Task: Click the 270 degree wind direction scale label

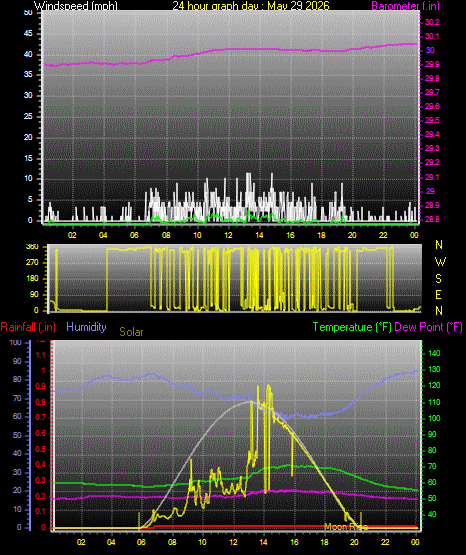Action: click(x=32, y=263)
